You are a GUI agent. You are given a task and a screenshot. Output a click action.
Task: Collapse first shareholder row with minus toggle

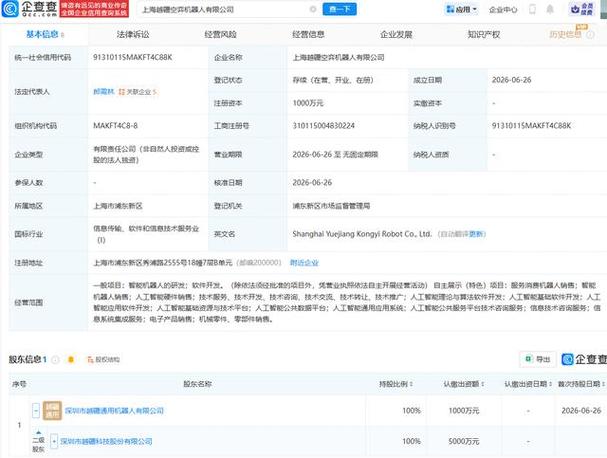coord(36,410)
